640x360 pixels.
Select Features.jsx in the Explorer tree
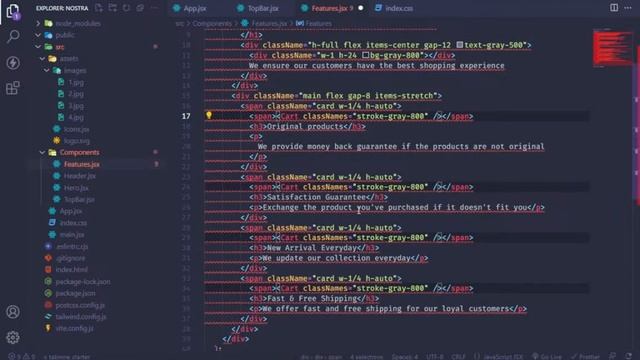tap(82, 164)
